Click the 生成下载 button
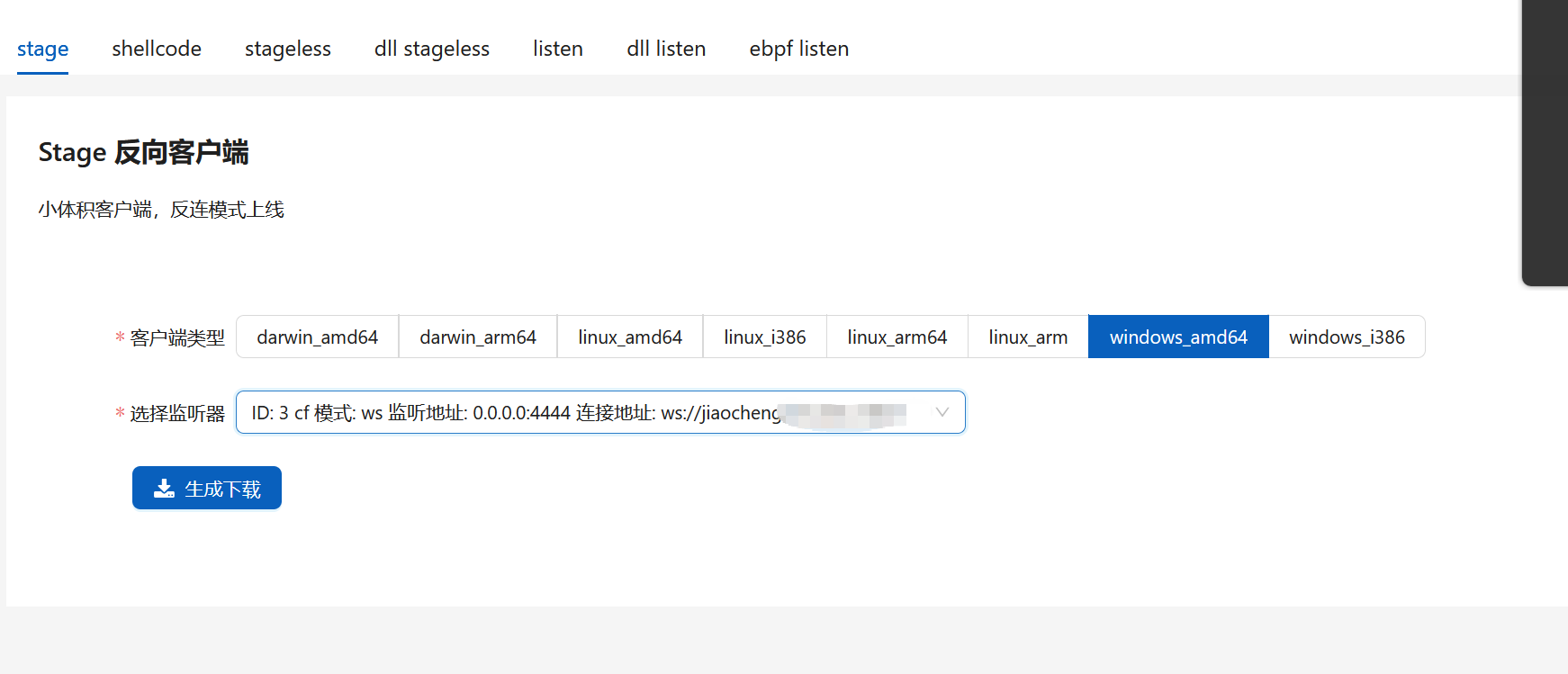 click(207, 489)
